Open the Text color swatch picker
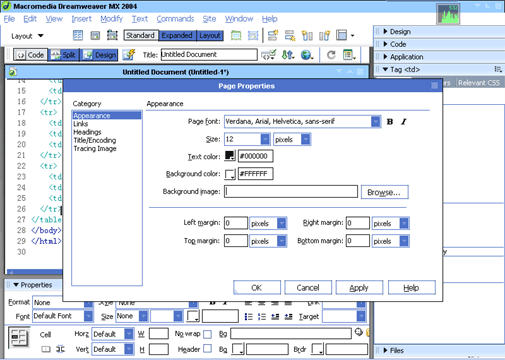This screenshot has width=505, height=360. pos(230,156)
